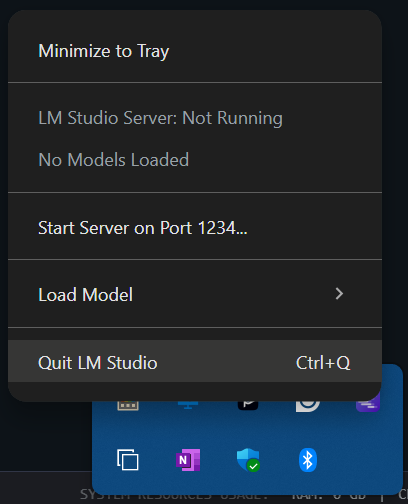Click the blue monitor tray icon
408x504 pixels.
point(188,405)
